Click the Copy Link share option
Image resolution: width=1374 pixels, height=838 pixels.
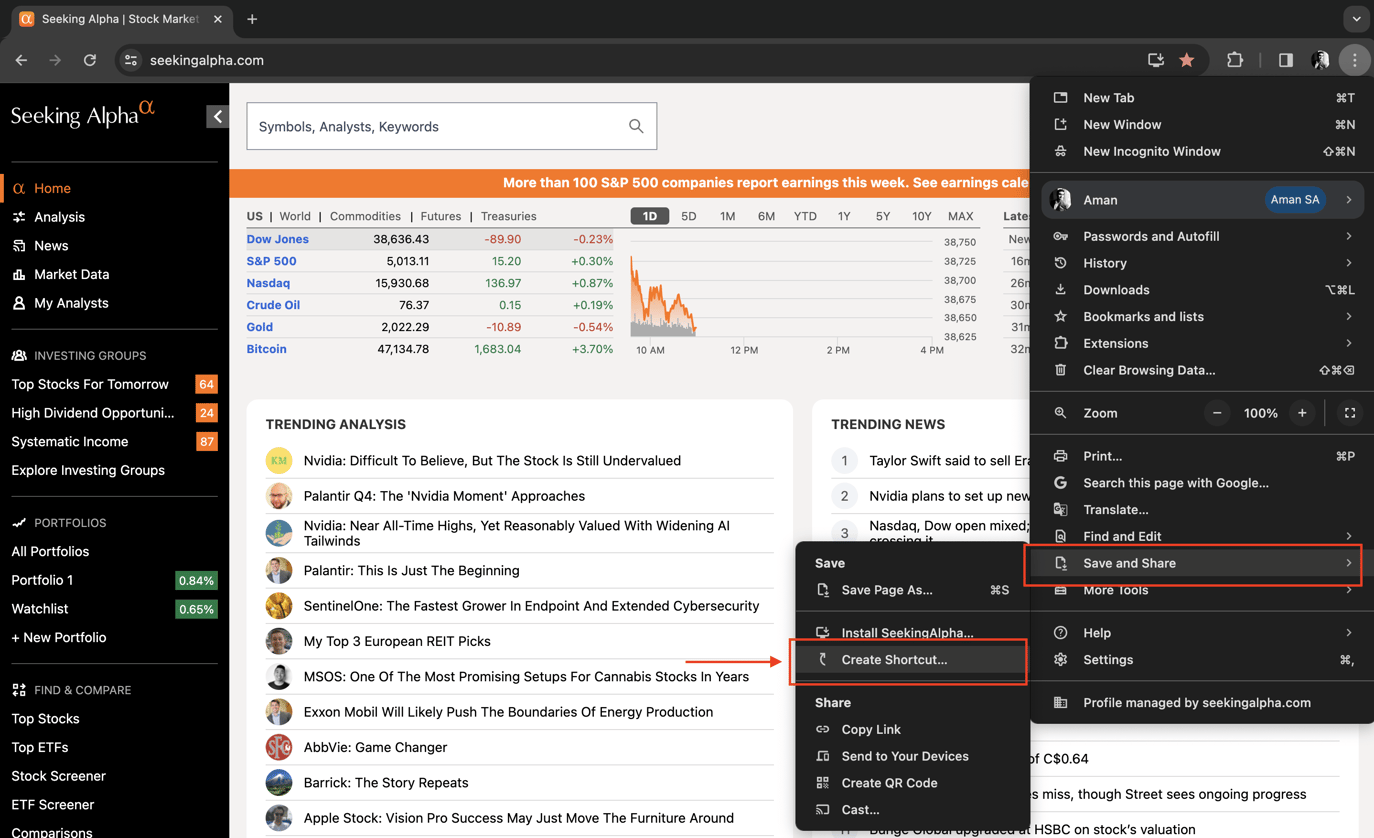coord(872,729)
